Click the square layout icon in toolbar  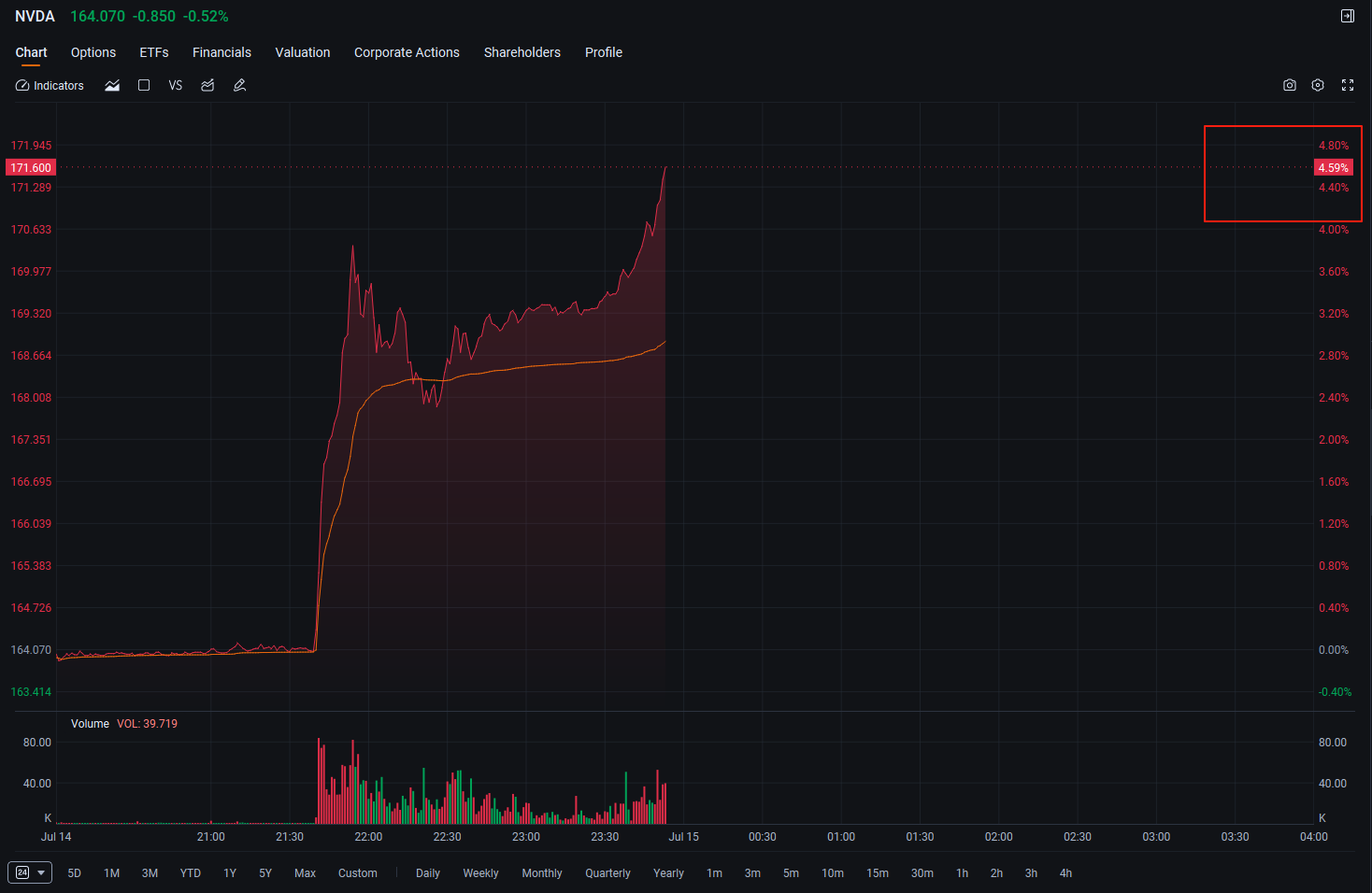pos(144,85)
